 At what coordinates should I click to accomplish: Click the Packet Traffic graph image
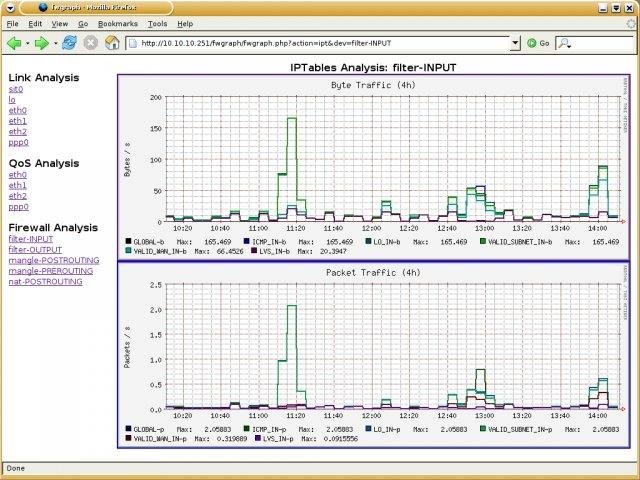click(374, 355)
